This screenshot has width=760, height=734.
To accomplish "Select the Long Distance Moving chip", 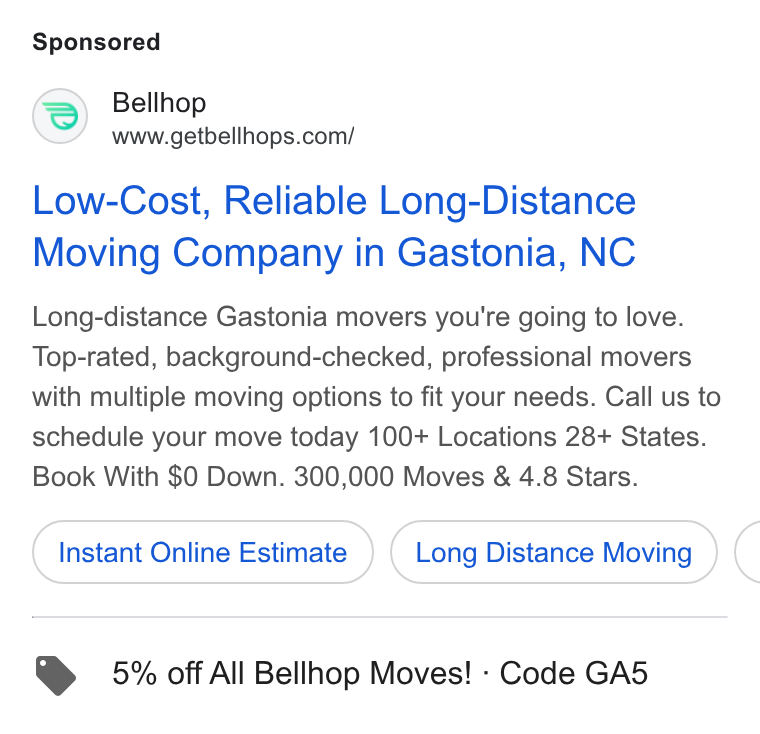I will [554, 552].
